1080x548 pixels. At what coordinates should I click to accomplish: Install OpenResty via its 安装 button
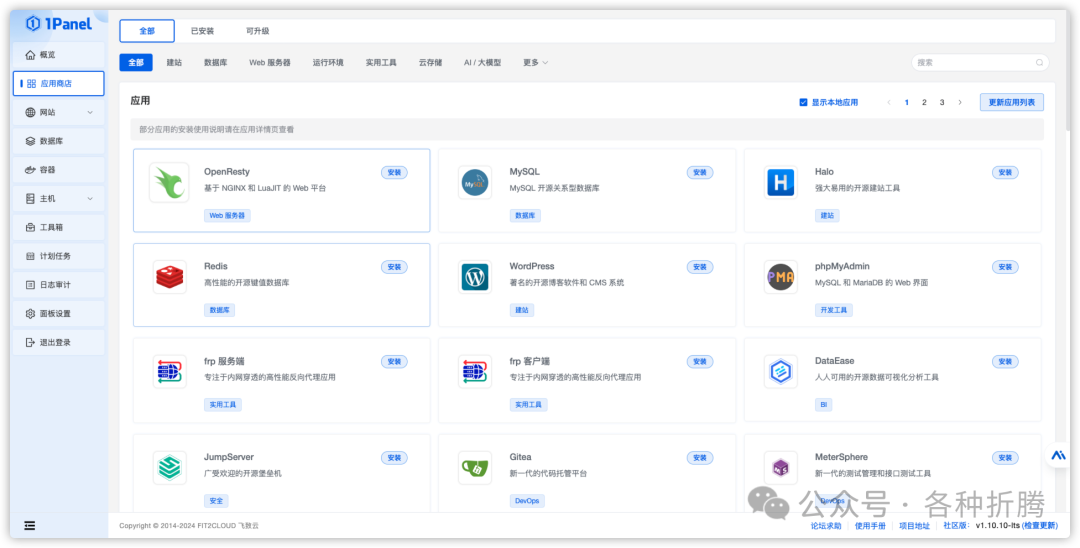tap(394, 172)
